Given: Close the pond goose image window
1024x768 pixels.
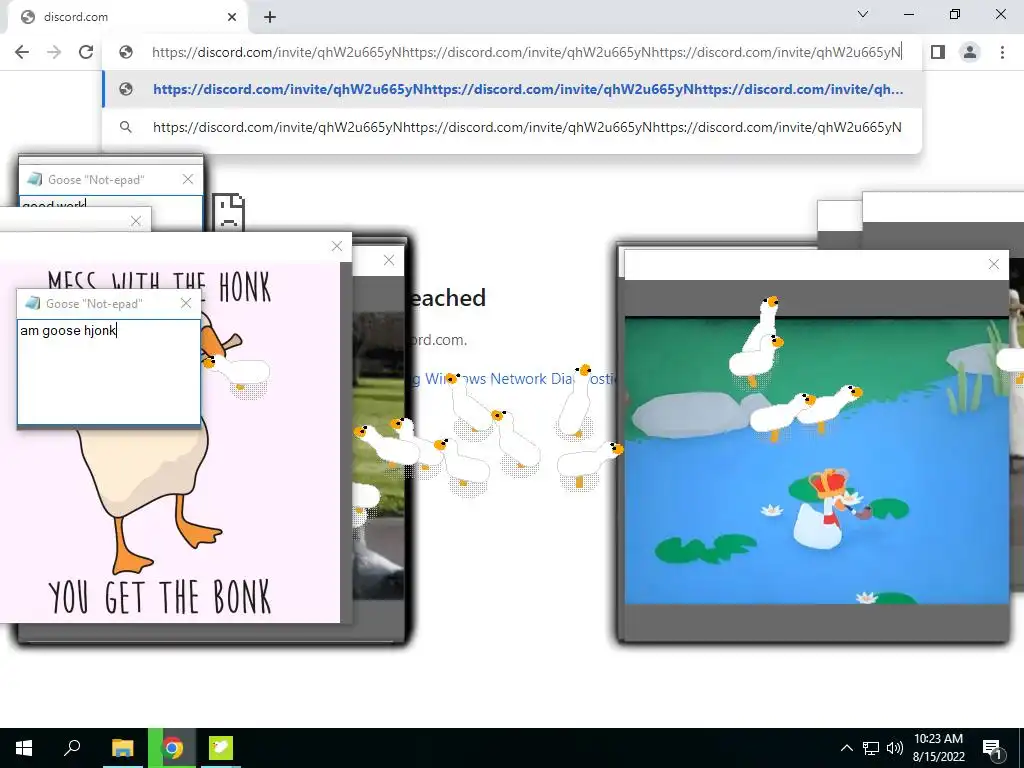Looking at the screenshot, I should [x=994, y=264].
